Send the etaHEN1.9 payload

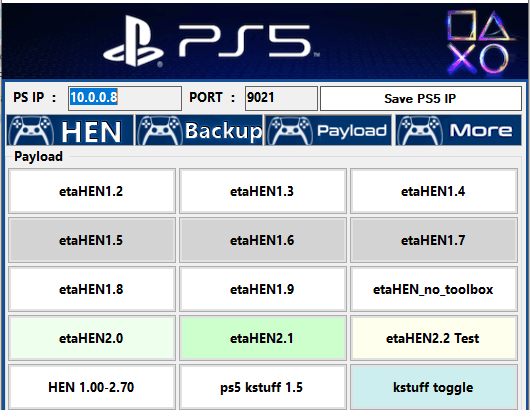coord(263,289)
